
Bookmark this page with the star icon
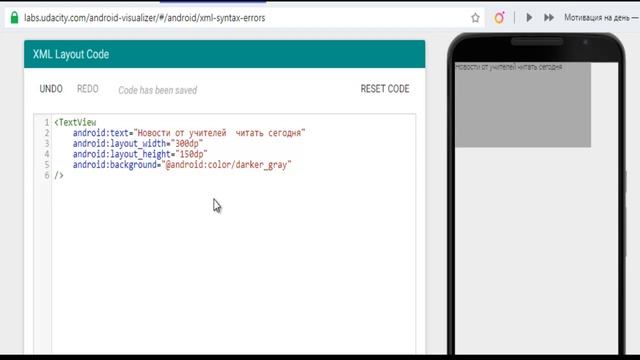point(475,18)
